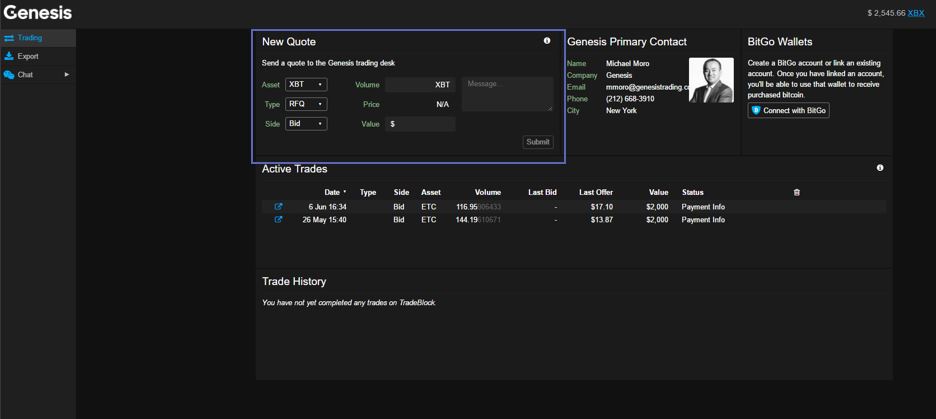The image size is (936, 419).
Task: Click the Trading arrows icon
Action: [9, 38]
